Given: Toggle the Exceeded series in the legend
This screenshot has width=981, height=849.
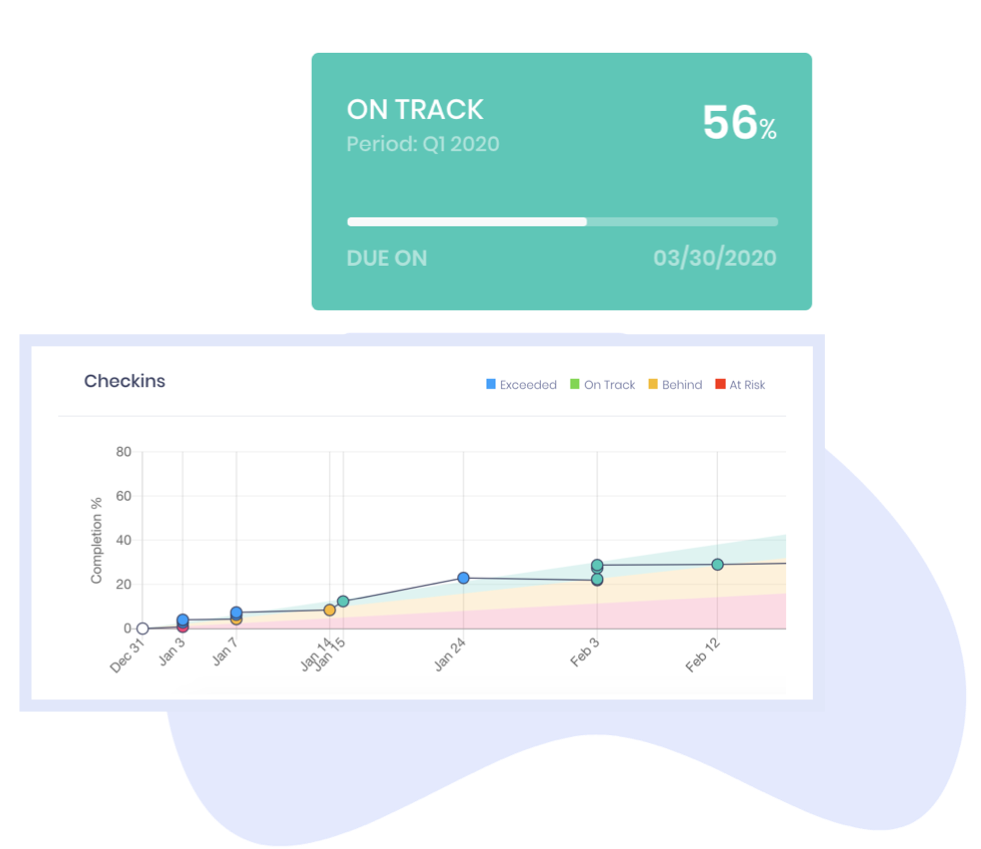Looking at the screenshot, I should tap(528, 385).
